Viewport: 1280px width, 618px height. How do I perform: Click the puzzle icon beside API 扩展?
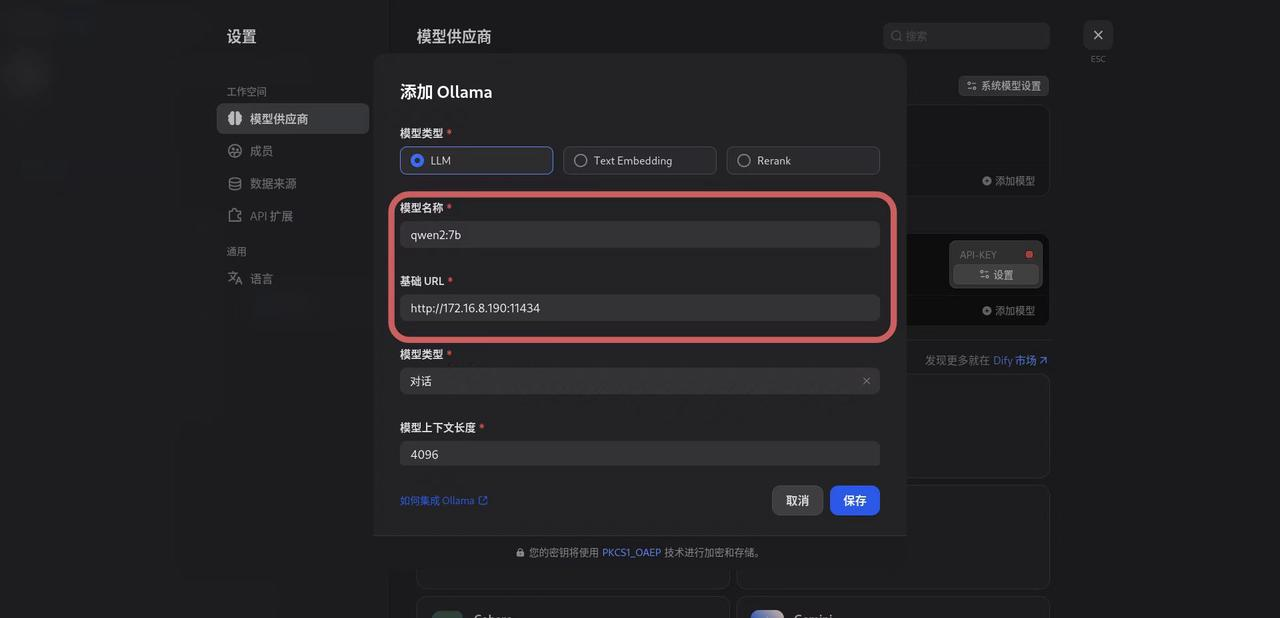235,216
